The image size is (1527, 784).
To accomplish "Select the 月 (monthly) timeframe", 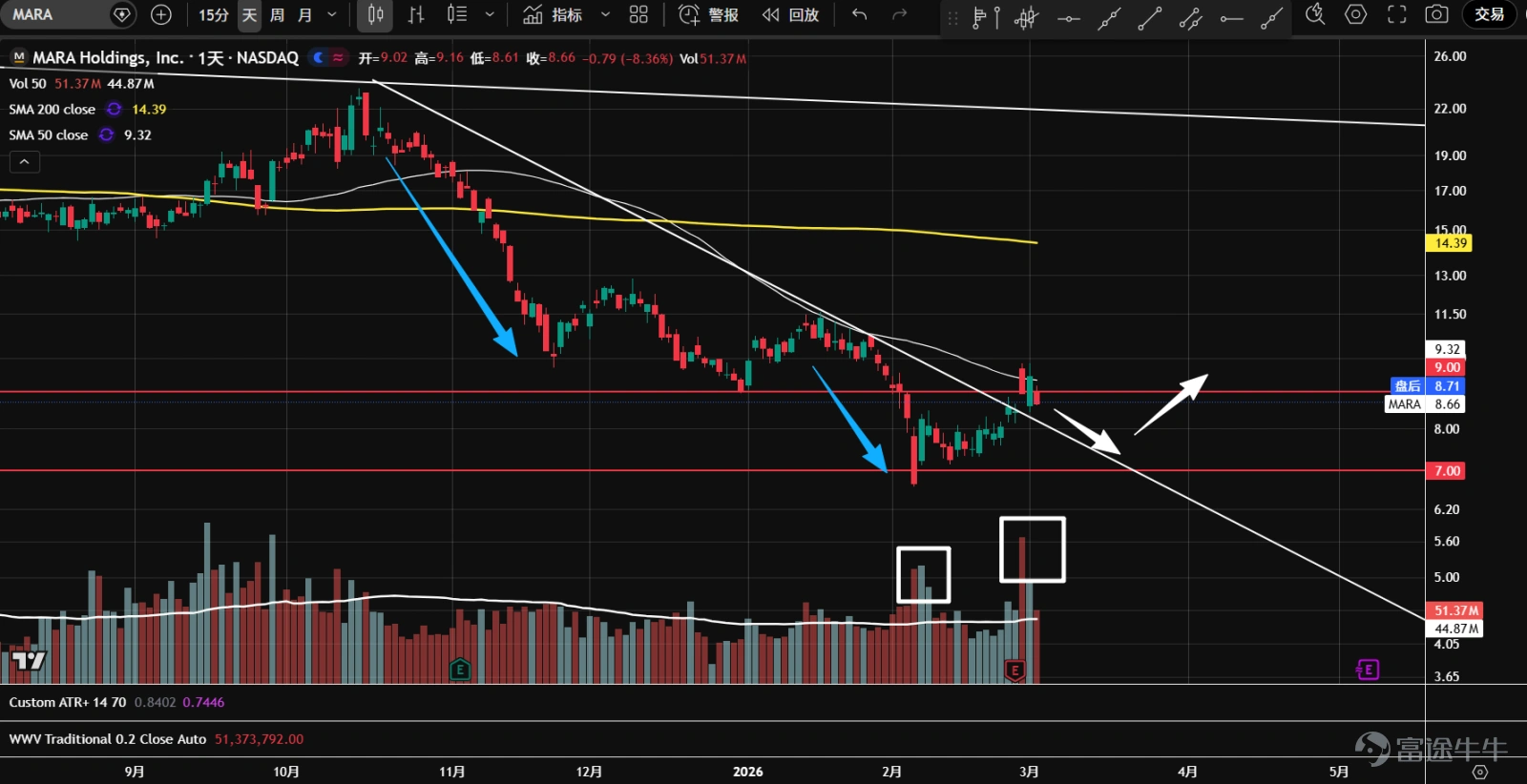I will [x=304, y=14].
